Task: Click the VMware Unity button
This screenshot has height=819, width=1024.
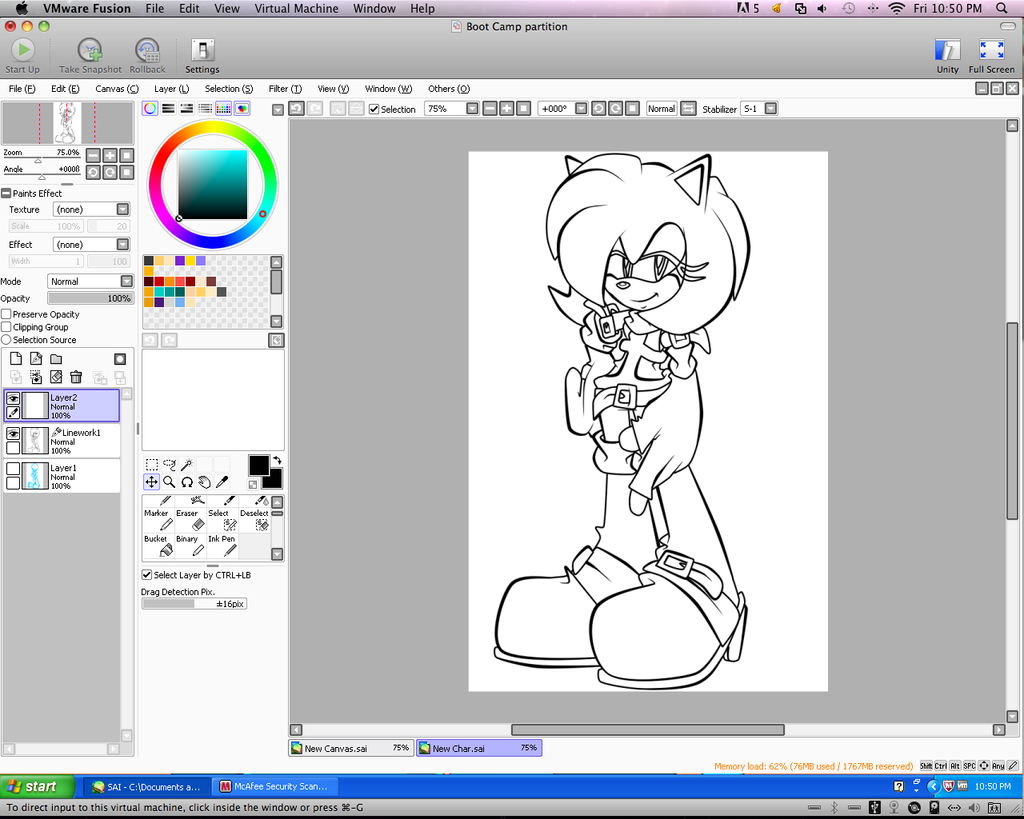Action: pos(947,56)
